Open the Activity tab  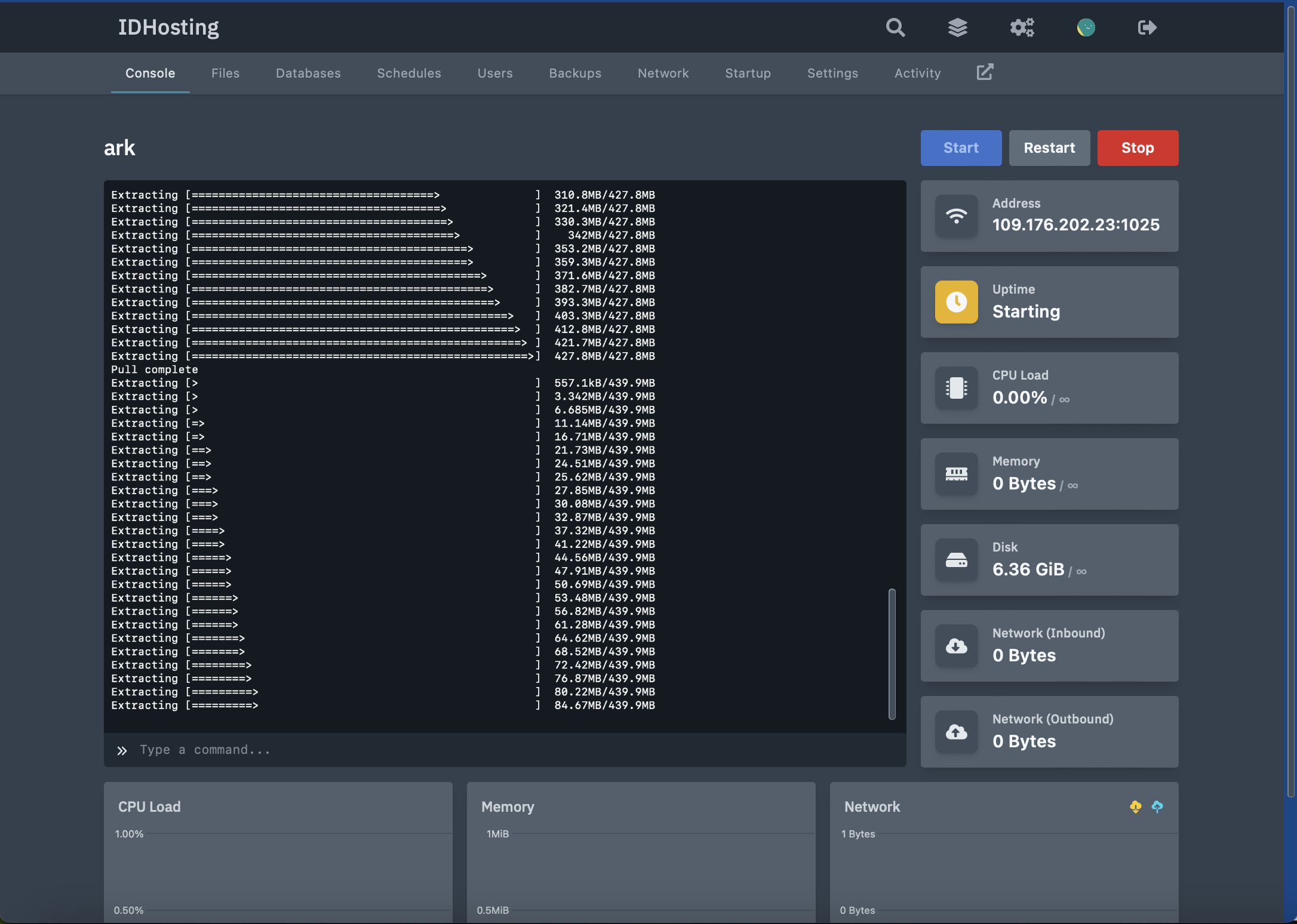pyautogui.click(x=917, y=73)
